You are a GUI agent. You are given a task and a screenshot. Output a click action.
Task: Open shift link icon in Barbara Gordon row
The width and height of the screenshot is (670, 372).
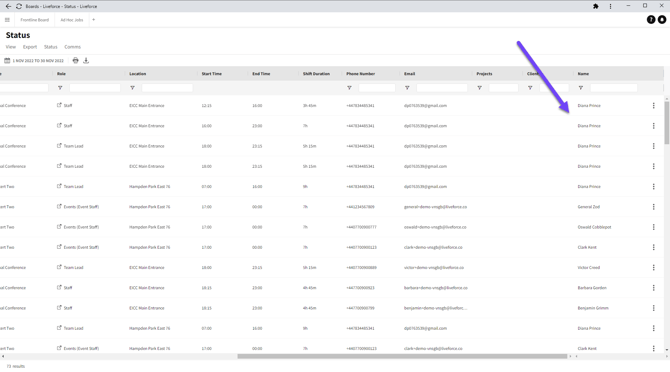point(59,287)
